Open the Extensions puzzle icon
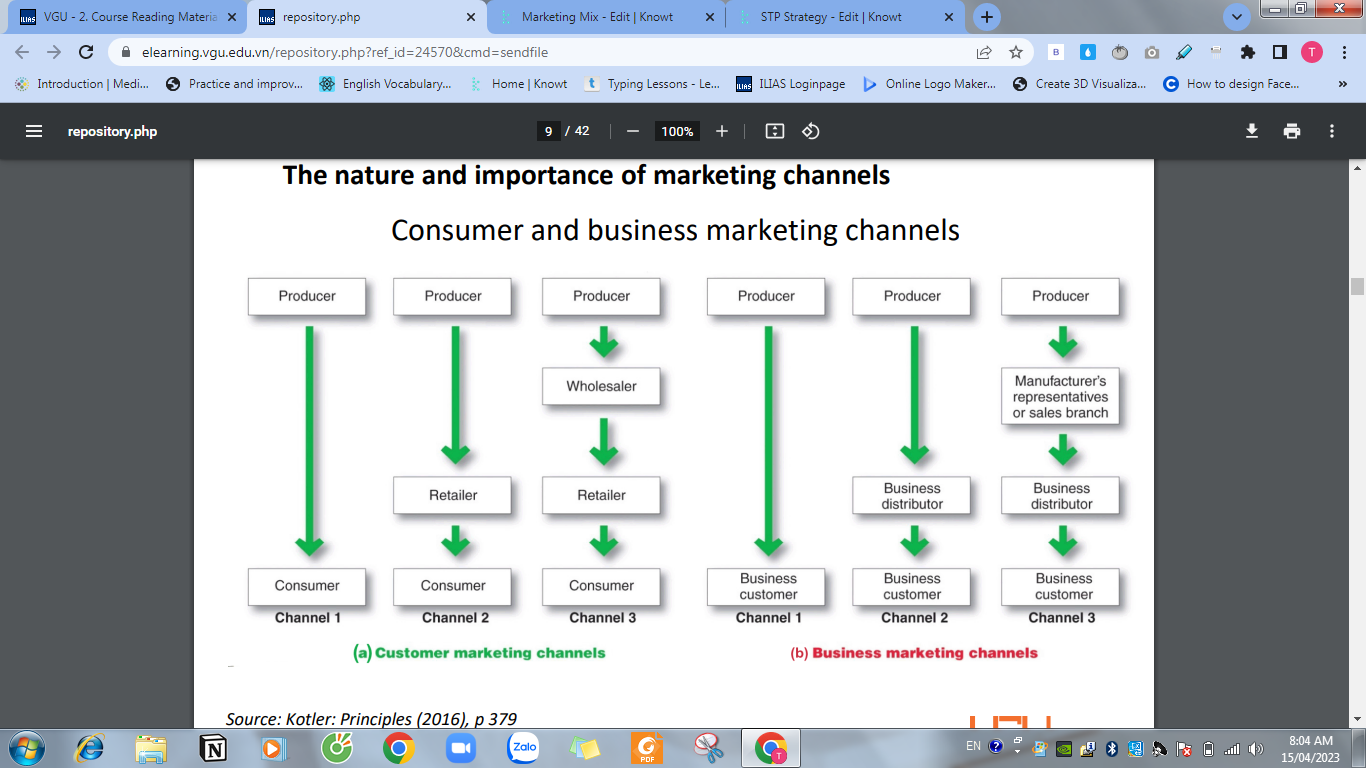Viewport: 1366px width, 768px height. (1247, 52)
